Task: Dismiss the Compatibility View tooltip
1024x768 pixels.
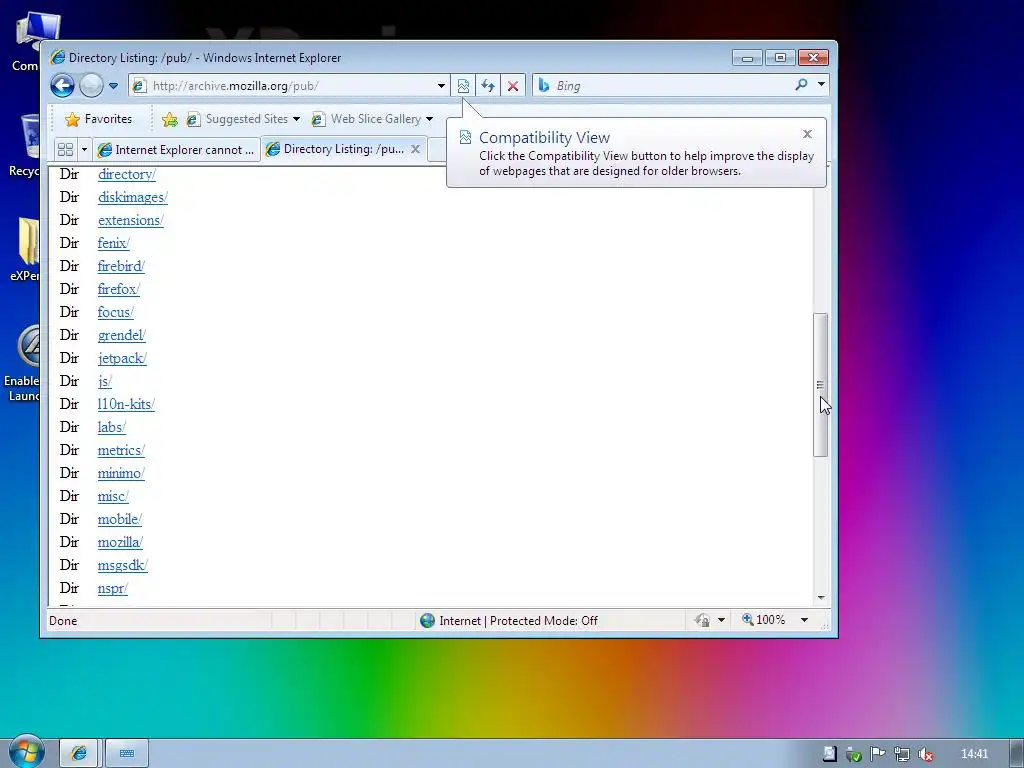Action: (x=807, y=134)
